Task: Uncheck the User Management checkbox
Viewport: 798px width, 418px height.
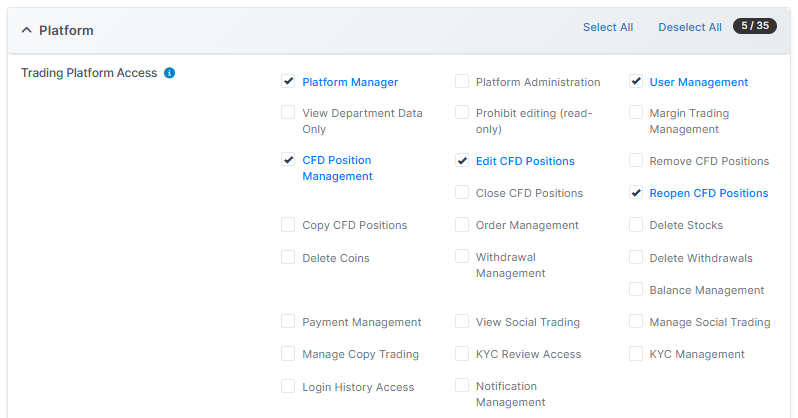Action: [x=636, y=81]
